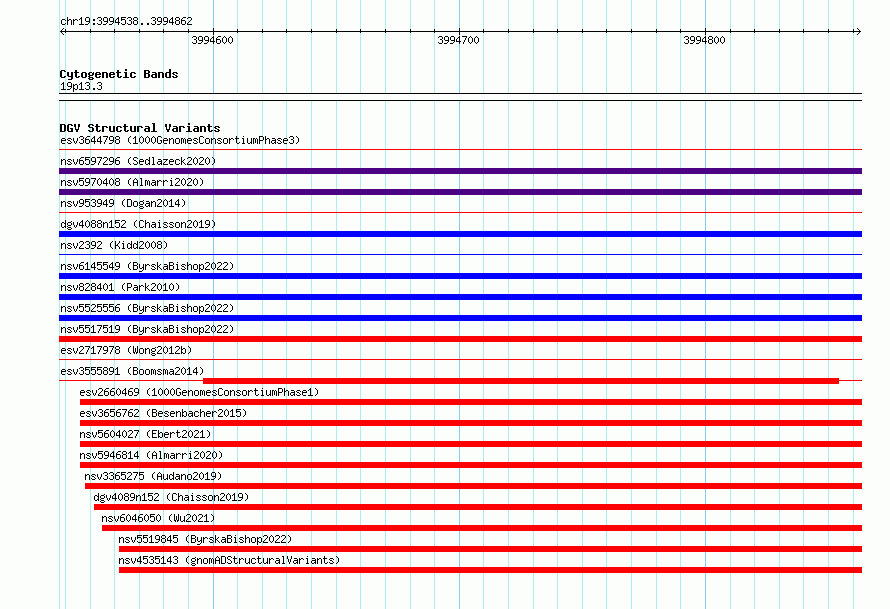Click the red bar for nsv5519845
Screen dimensions: 890x609
490,549
